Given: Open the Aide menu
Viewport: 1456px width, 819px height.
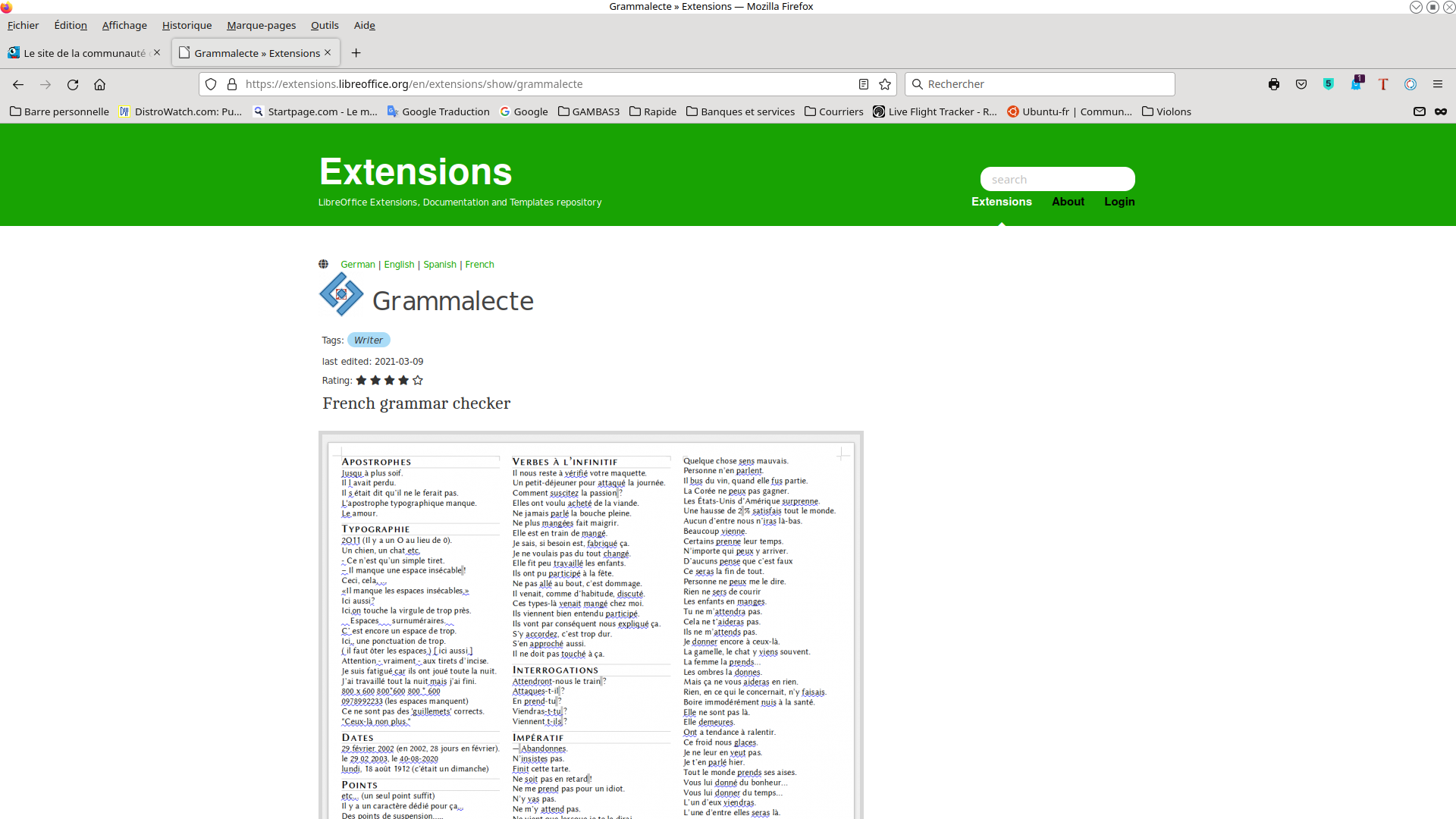Looking at the screenshot, I should 364,25.
